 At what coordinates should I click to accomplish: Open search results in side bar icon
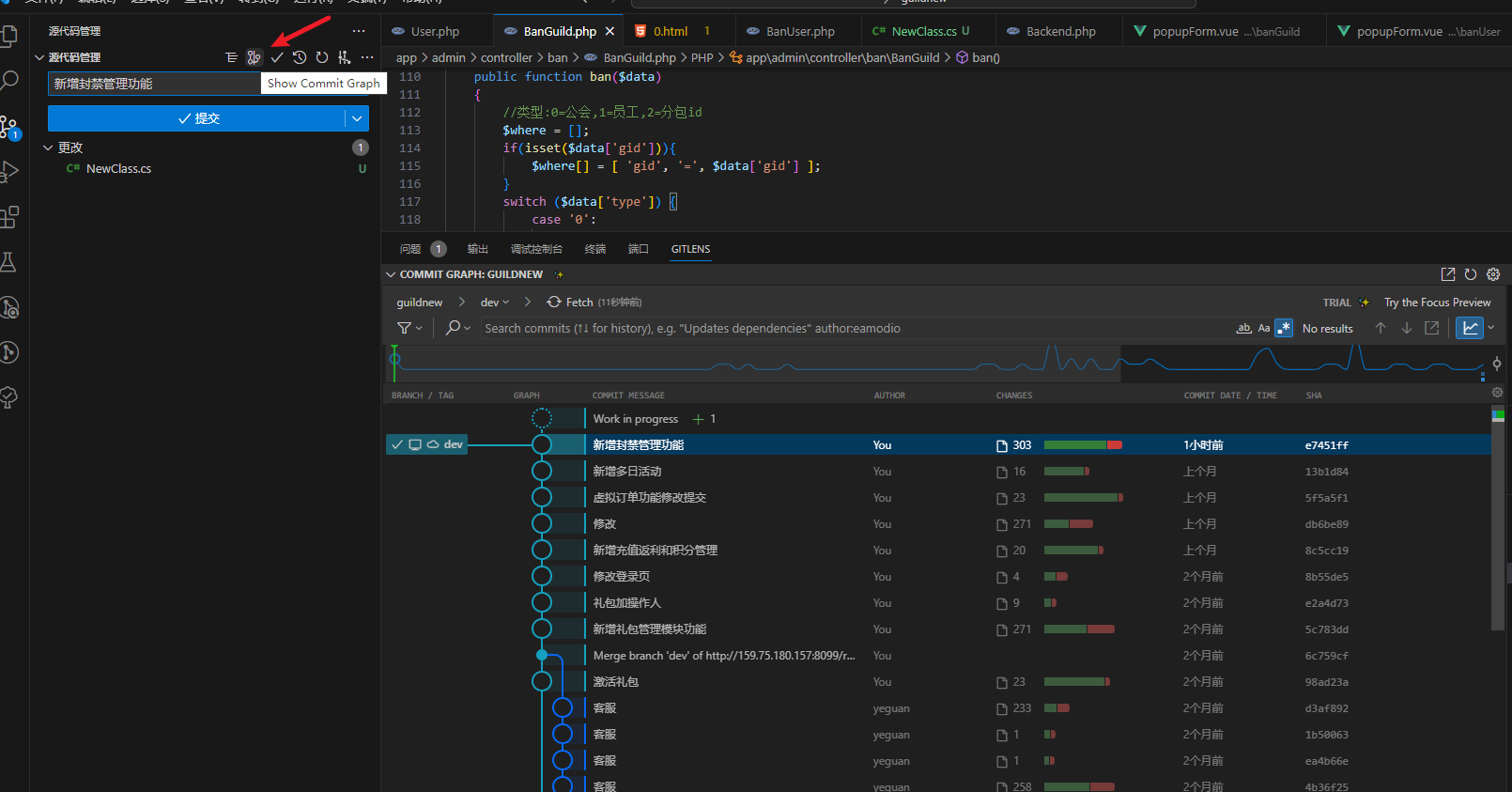1432,328
